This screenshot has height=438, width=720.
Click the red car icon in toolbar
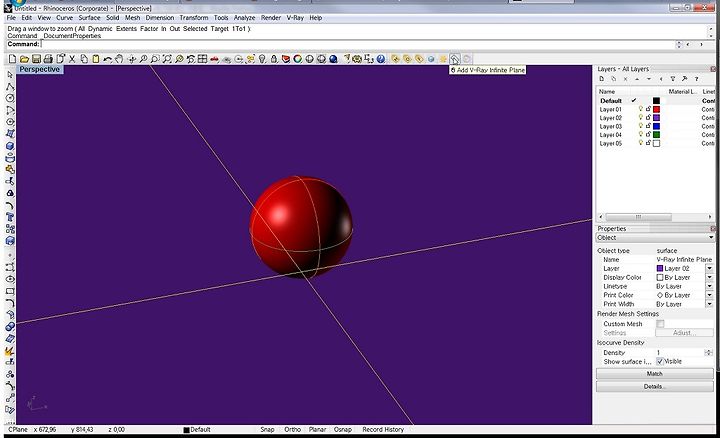[214, 59]
